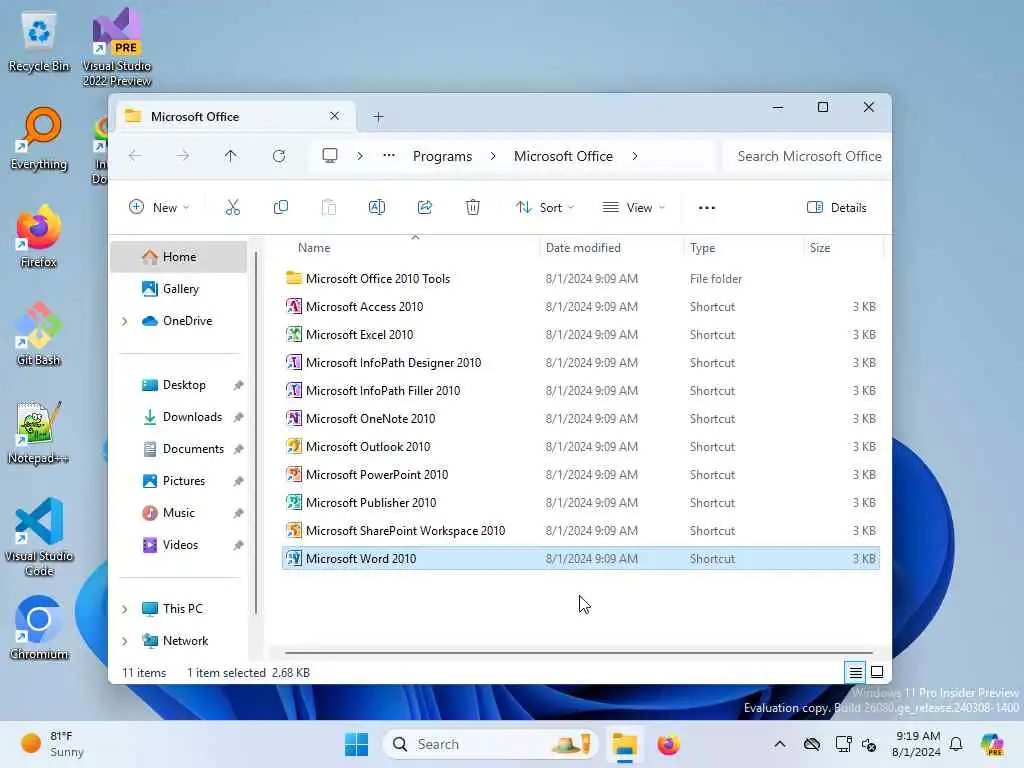Click the horizontal scrollbar in file list

tap(579, 652)
